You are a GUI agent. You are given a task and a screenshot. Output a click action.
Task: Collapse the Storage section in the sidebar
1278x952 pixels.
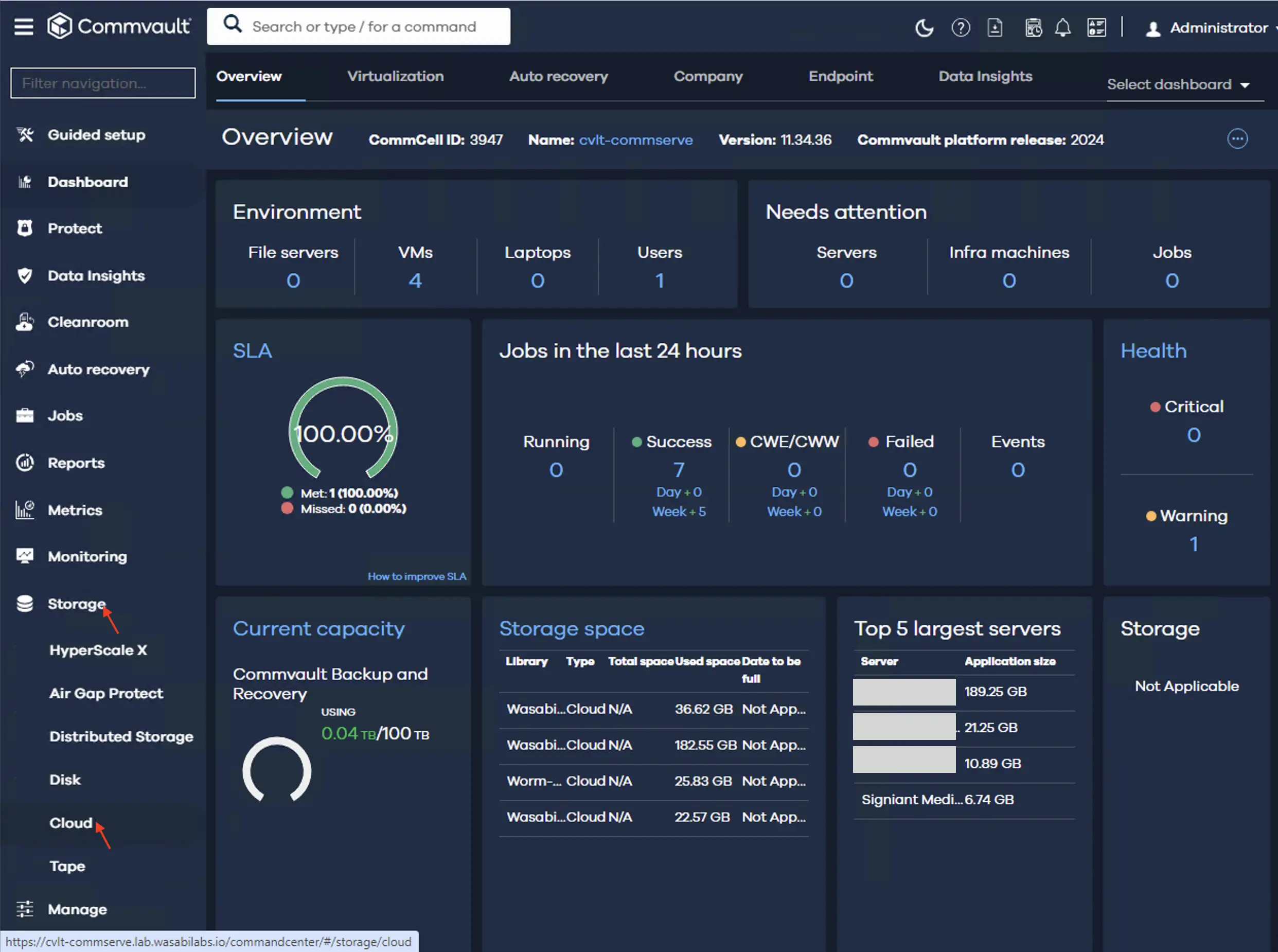76,603
